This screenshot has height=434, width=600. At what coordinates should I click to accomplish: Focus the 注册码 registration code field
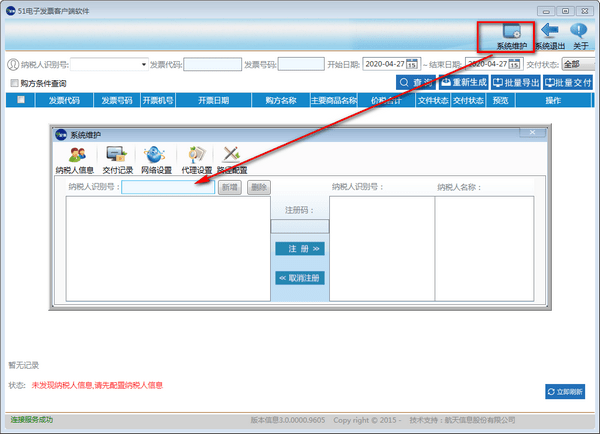tap(300, 226)
